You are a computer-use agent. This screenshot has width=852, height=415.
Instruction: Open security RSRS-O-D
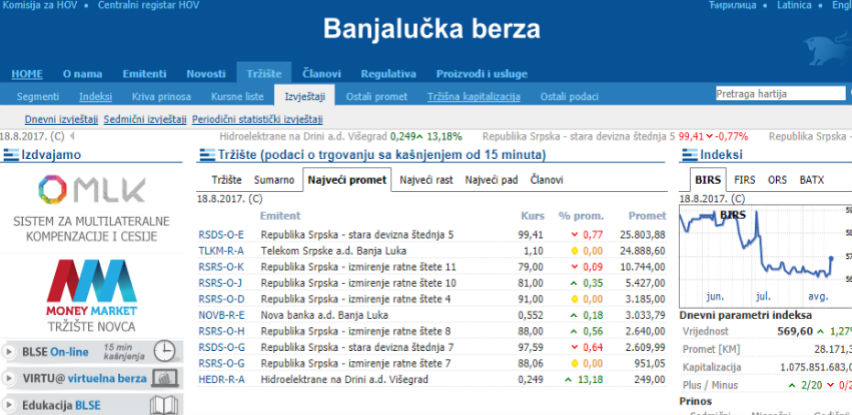pyautogui.click(x=221, y=299)
